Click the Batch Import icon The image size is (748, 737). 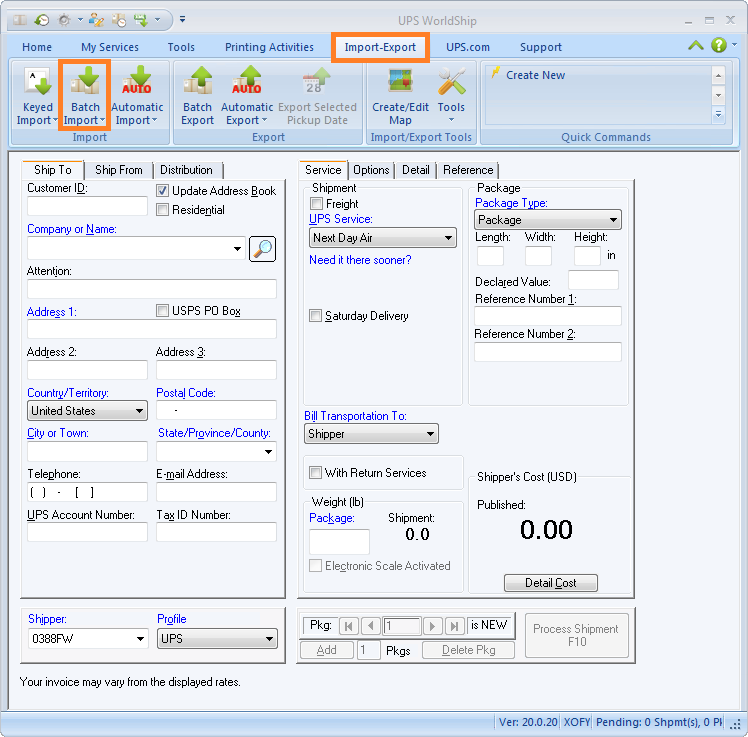point(85,80)
